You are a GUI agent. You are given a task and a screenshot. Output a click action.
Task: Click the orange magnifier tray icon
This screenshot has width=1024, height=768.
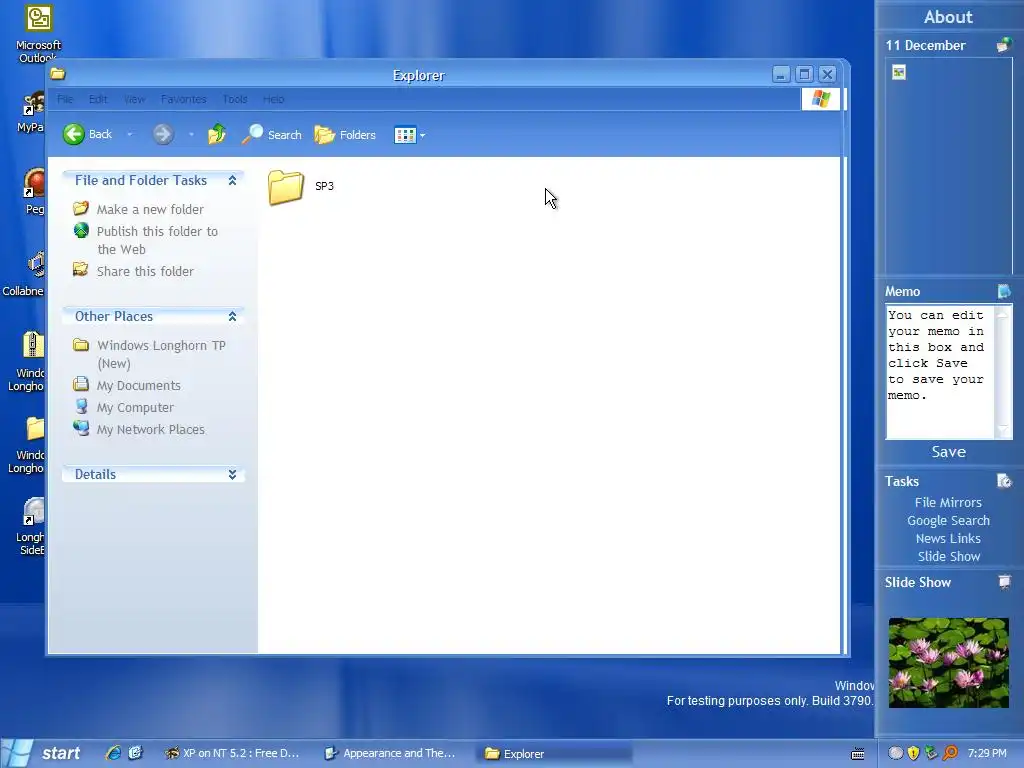950,754
